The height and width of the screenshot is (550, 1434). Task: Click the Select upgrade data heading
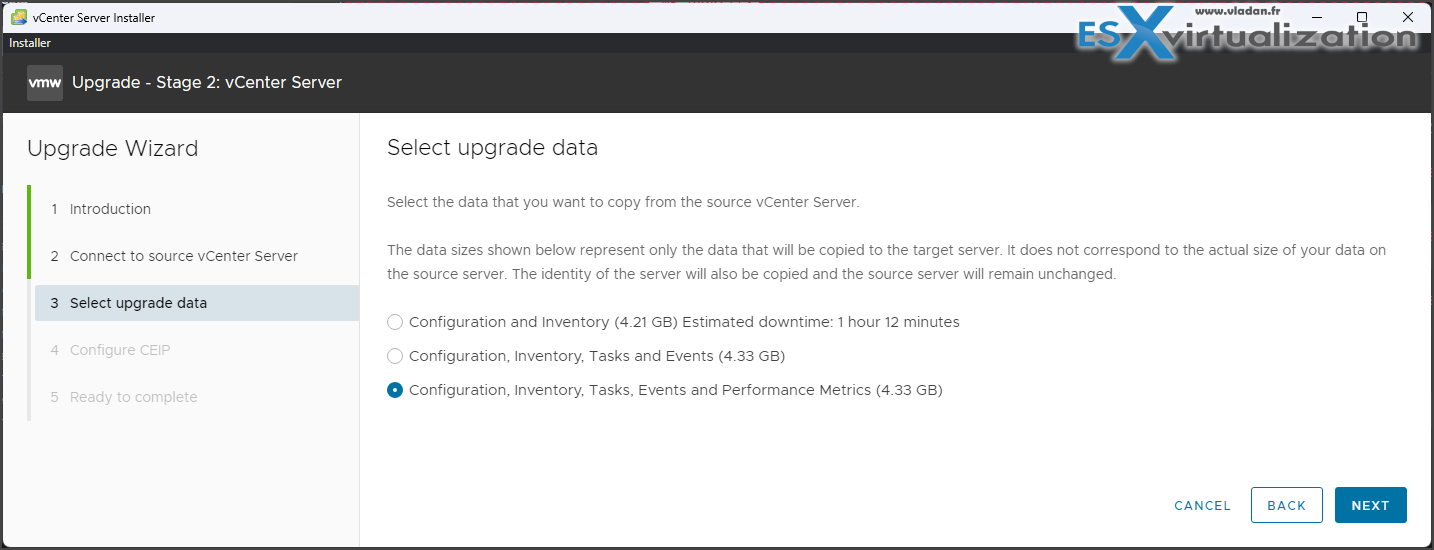[492, 148]
